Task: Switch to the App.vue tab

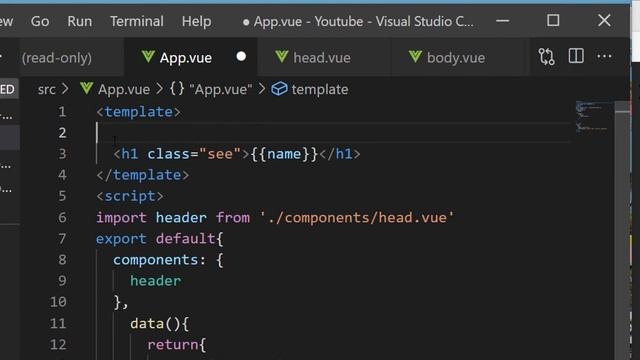Action: click(191, 57)
